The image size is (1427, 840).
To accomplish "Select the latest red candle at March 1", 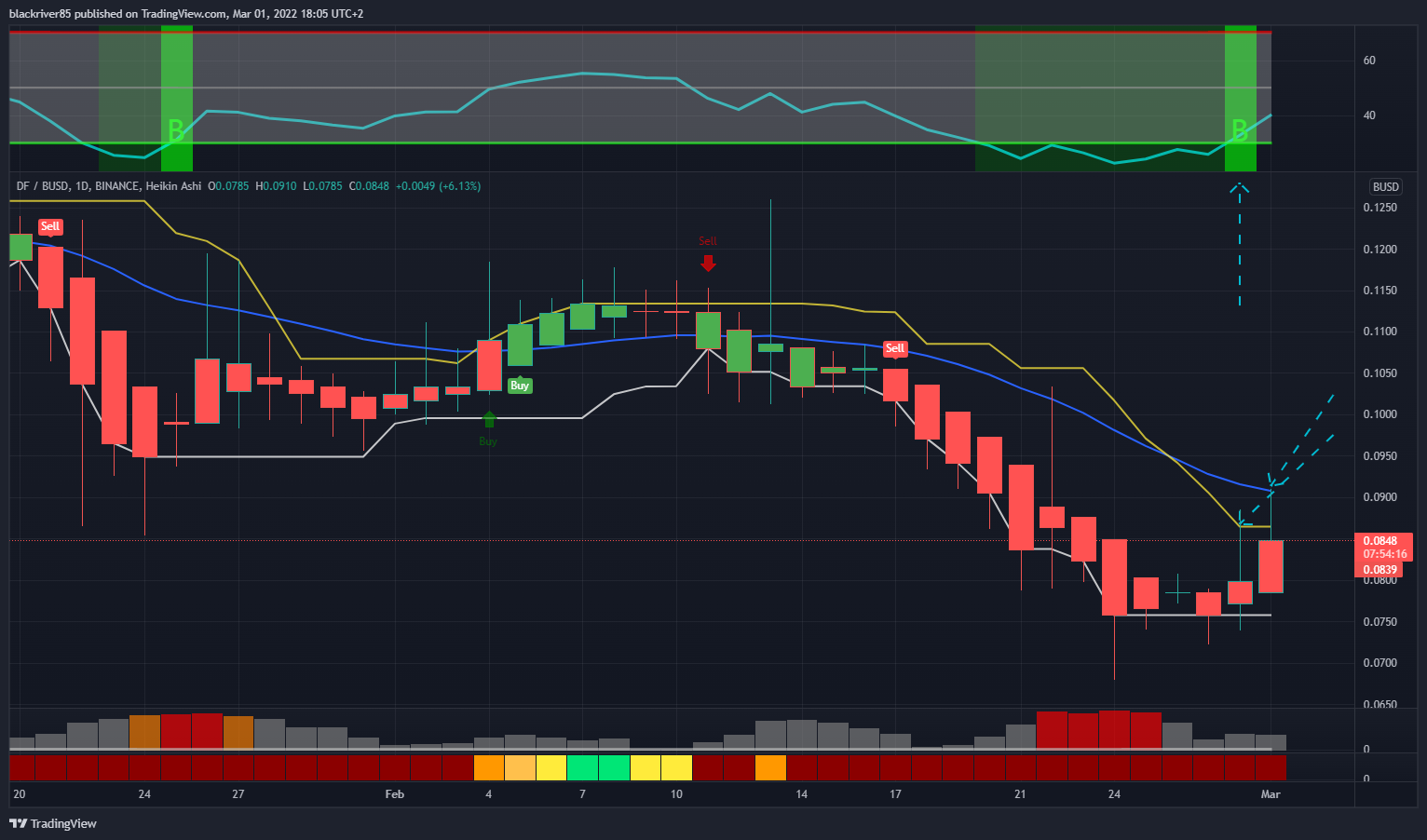I will click(x=1271, y=566).
